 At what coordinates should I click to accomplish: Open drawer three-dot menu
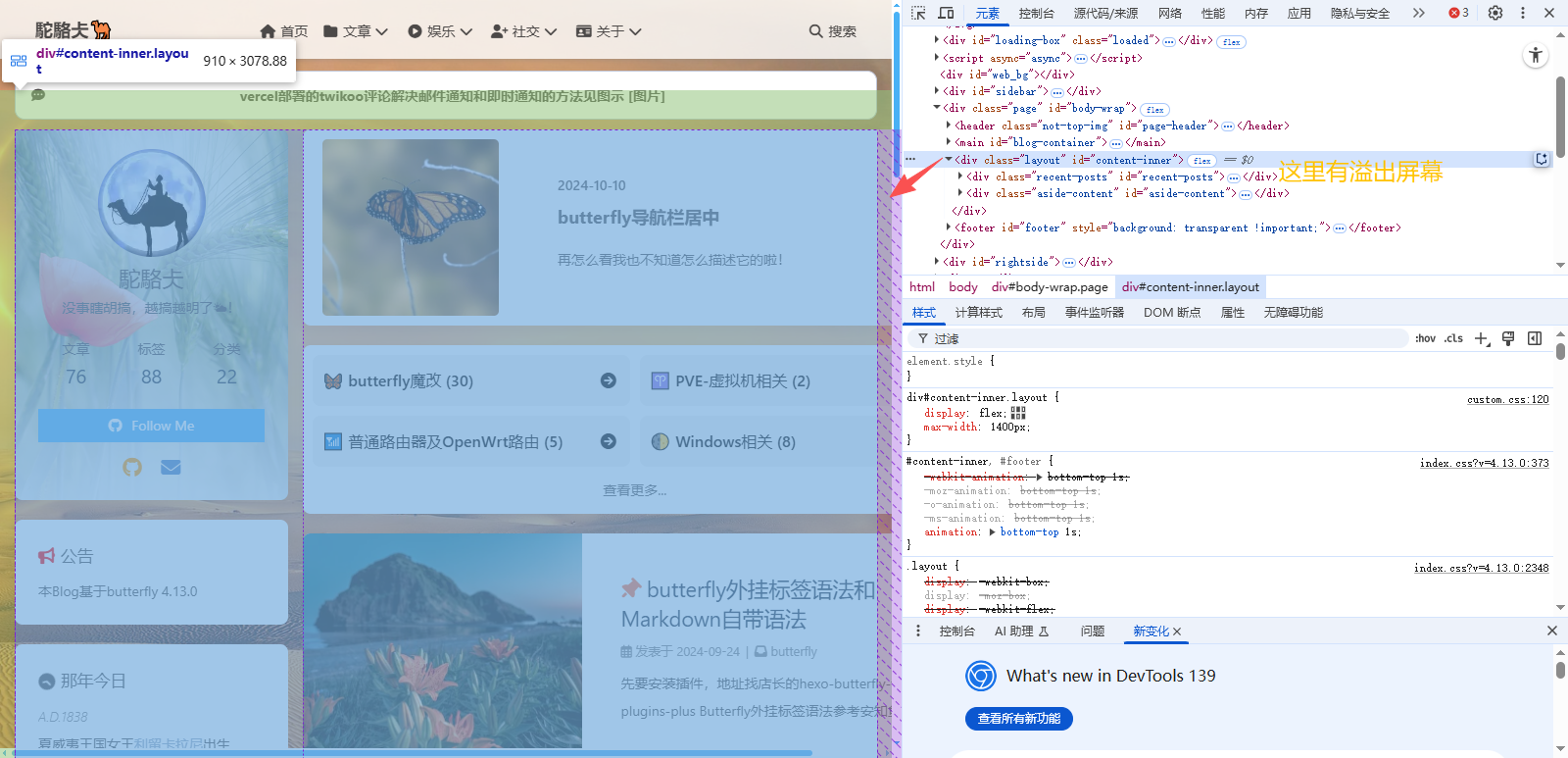click(918, 631)
